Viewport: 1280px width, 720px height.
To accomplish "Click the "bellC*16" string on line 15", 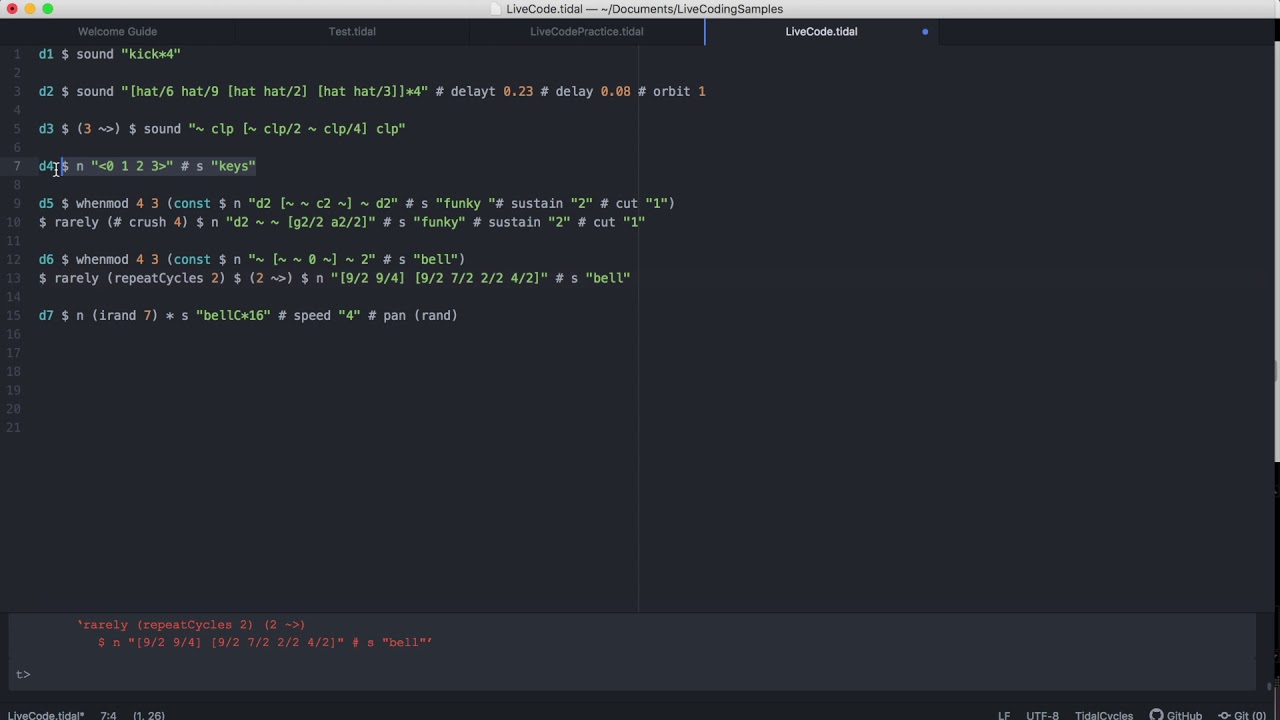I will click(233, 315).
